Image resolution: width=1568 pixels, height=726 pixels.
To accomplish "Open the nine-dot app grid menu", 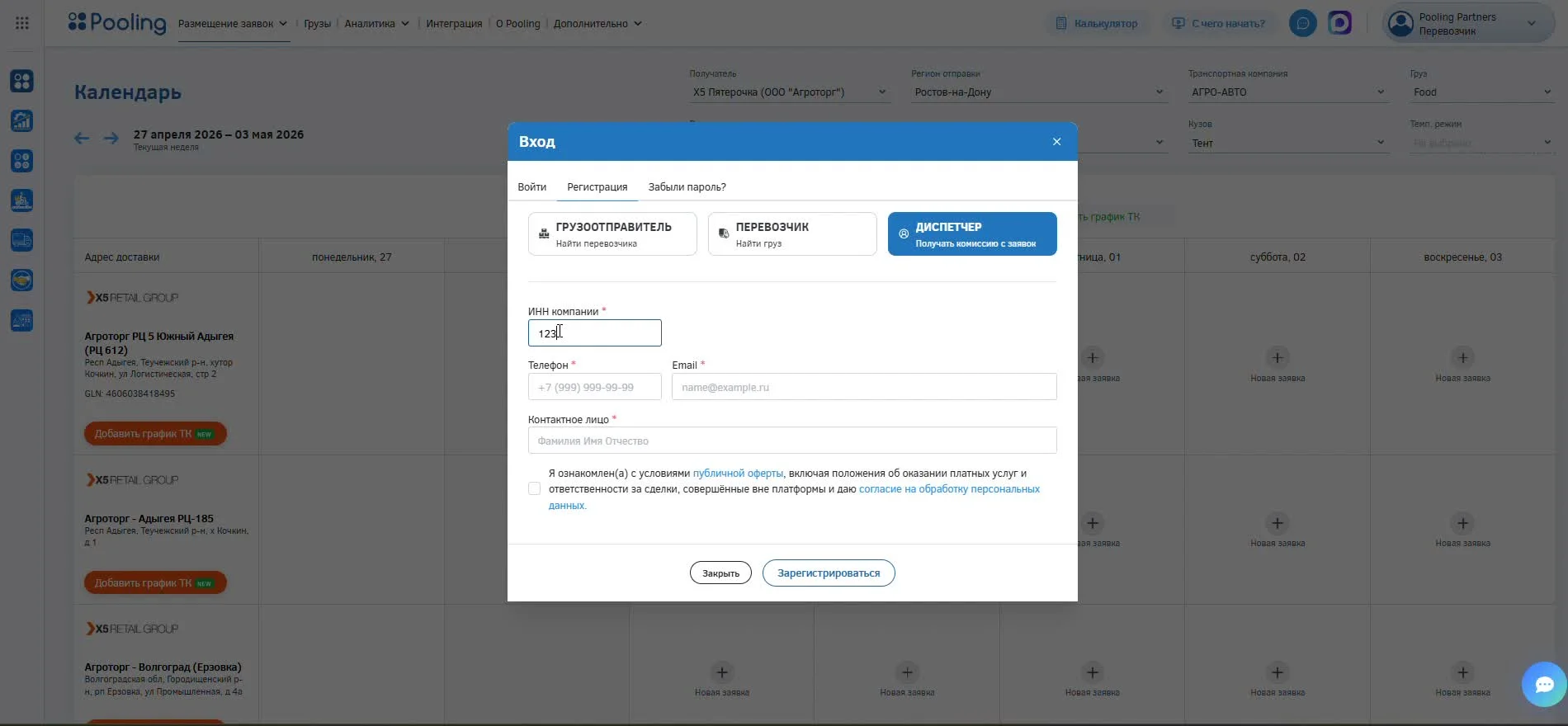I will tap(22, 23).
